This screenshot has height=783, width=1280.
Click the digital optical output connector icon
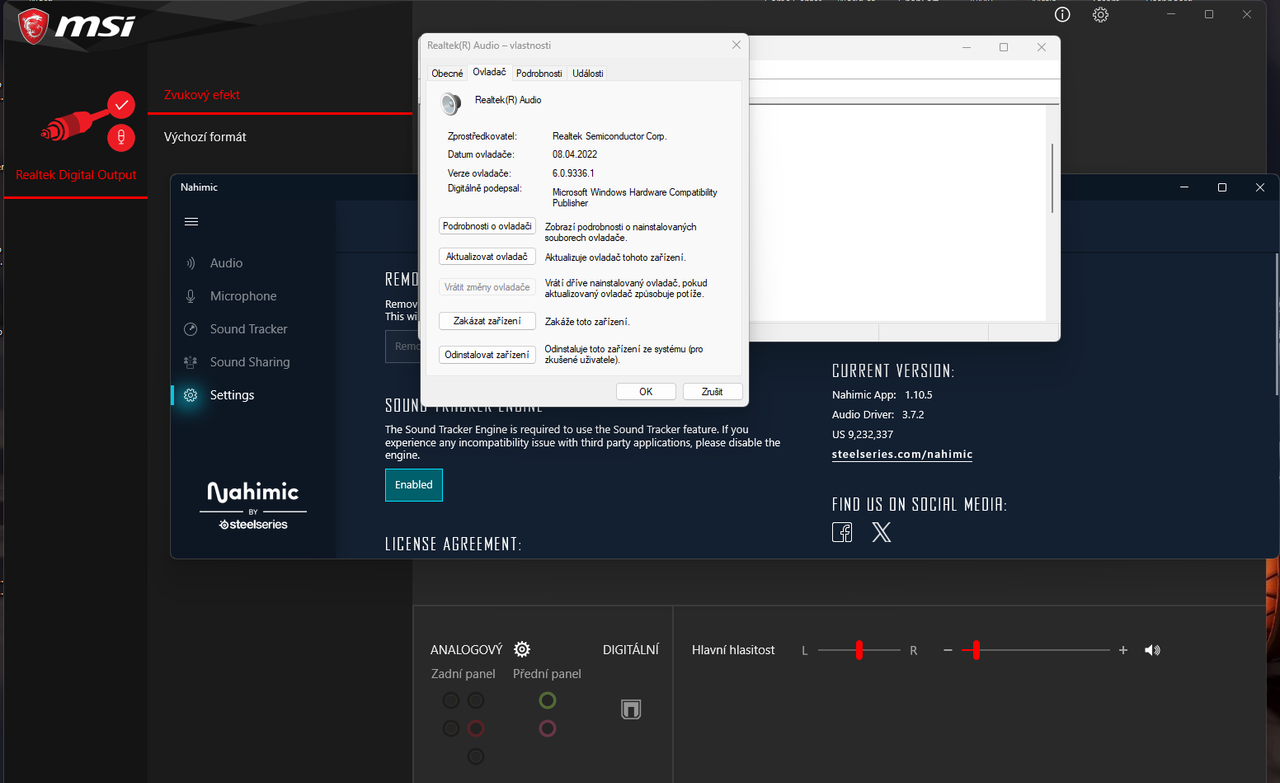(x=630, y=709)
